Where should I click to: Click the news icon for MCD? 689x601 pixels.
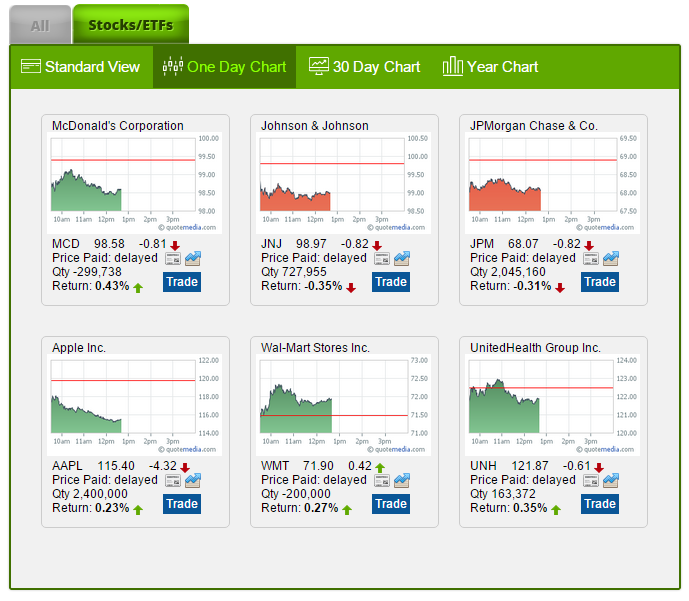[x=173, y=259]
